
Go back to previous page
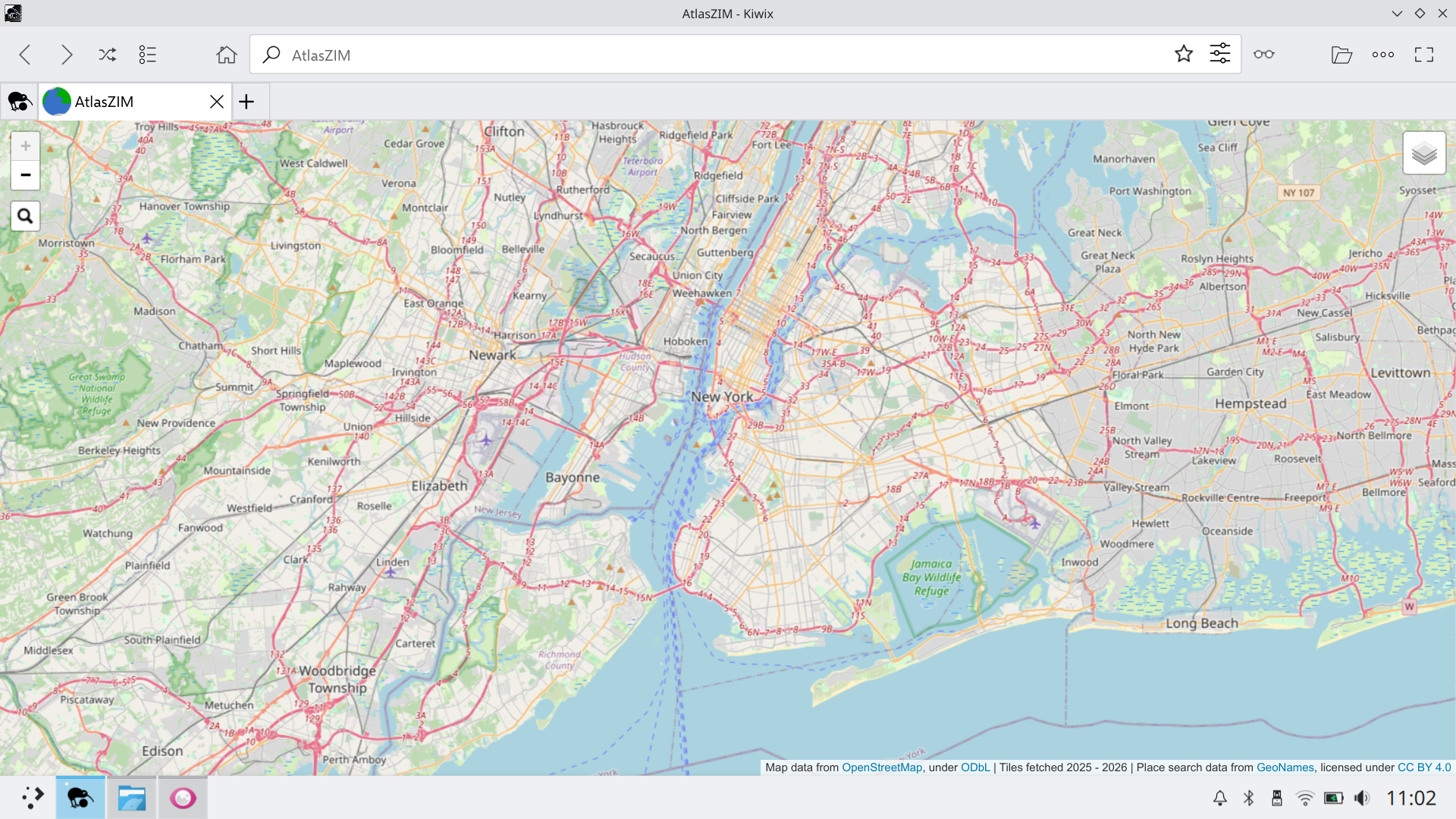(x=25, y=55)
